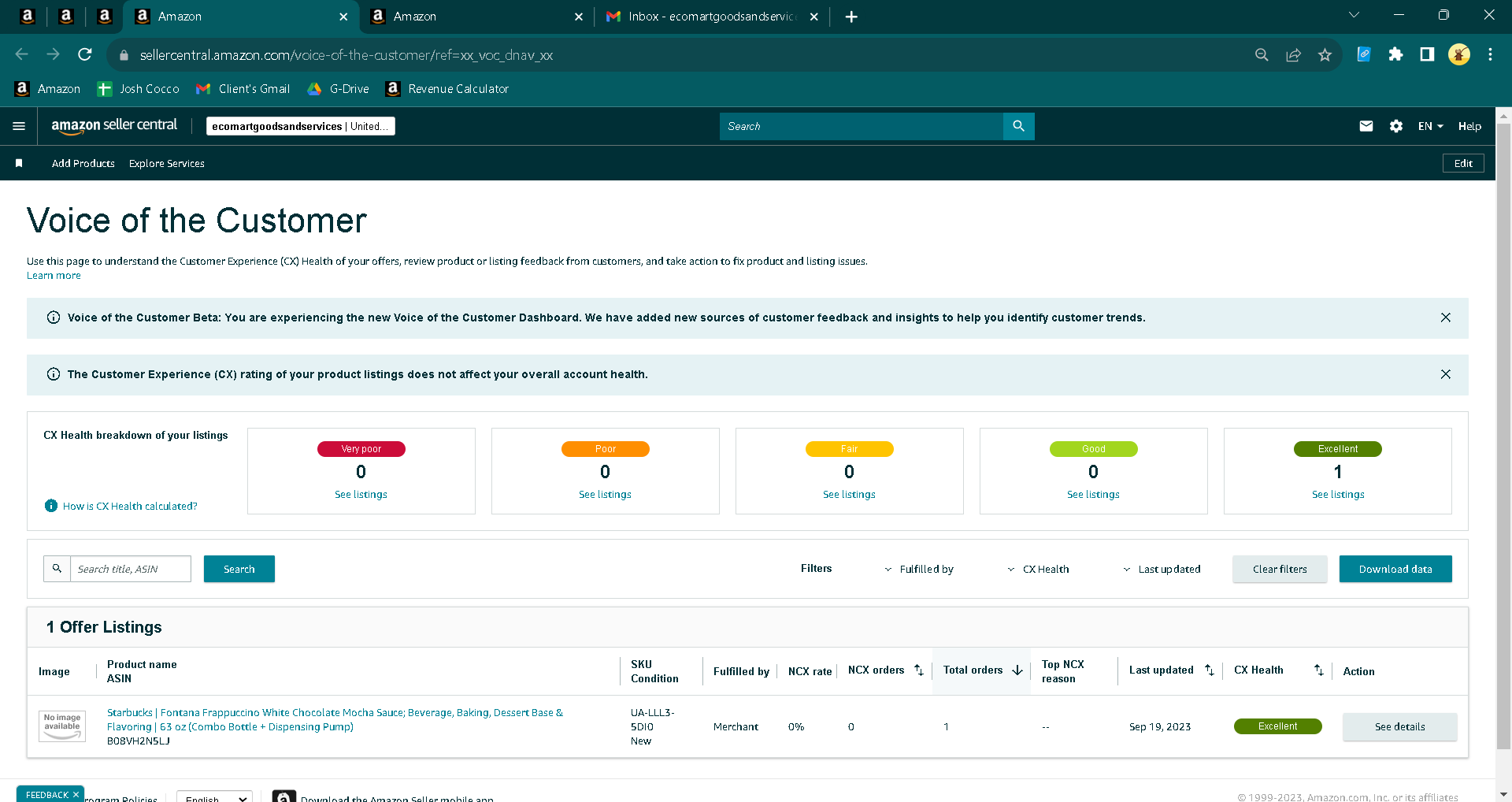The width and height of the screenshot is (1512, 802).
Task: Click the blue extension icon in the toolbar
Action: tap(1364, 54)
